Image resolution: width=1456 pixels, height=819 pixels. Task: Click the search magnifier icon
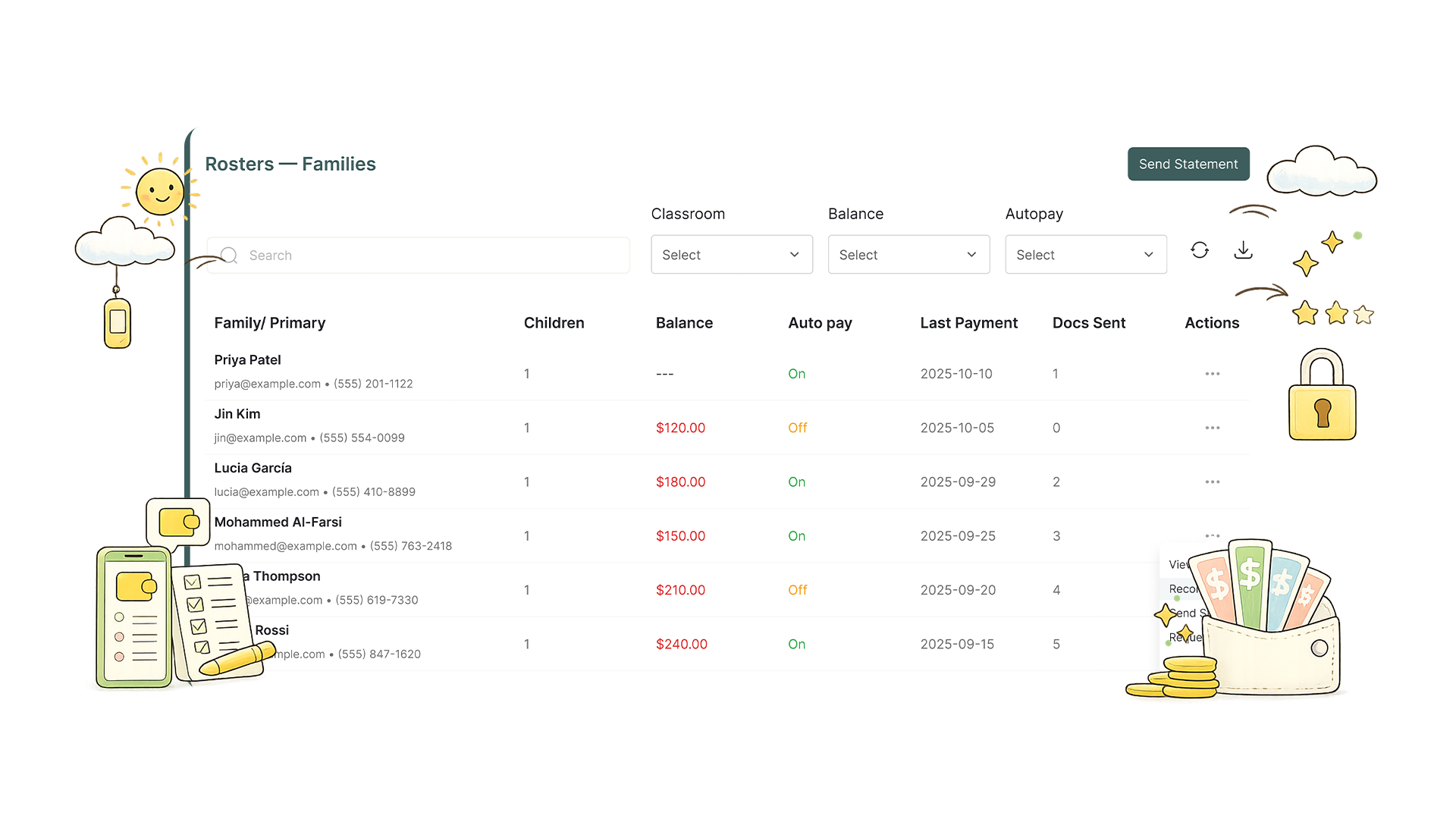click(x=229, y=256)
